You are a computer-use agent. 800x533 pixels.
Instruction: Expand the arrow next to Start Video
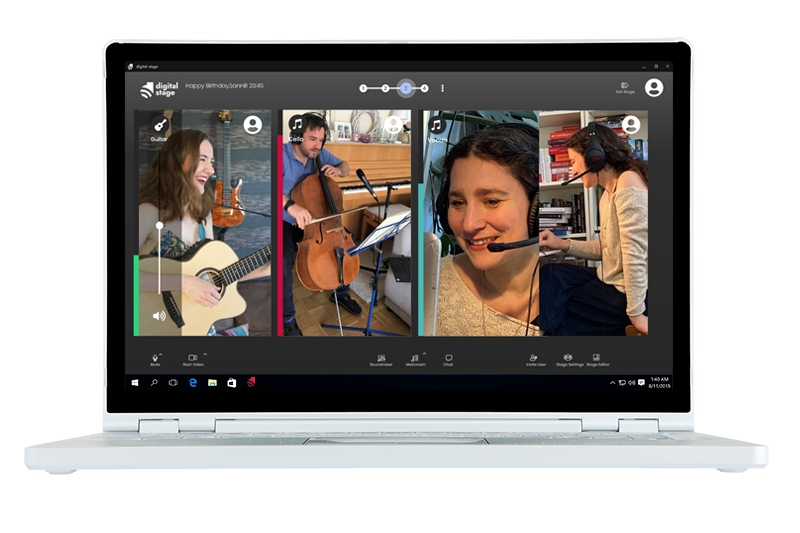[x=204, y=354]
